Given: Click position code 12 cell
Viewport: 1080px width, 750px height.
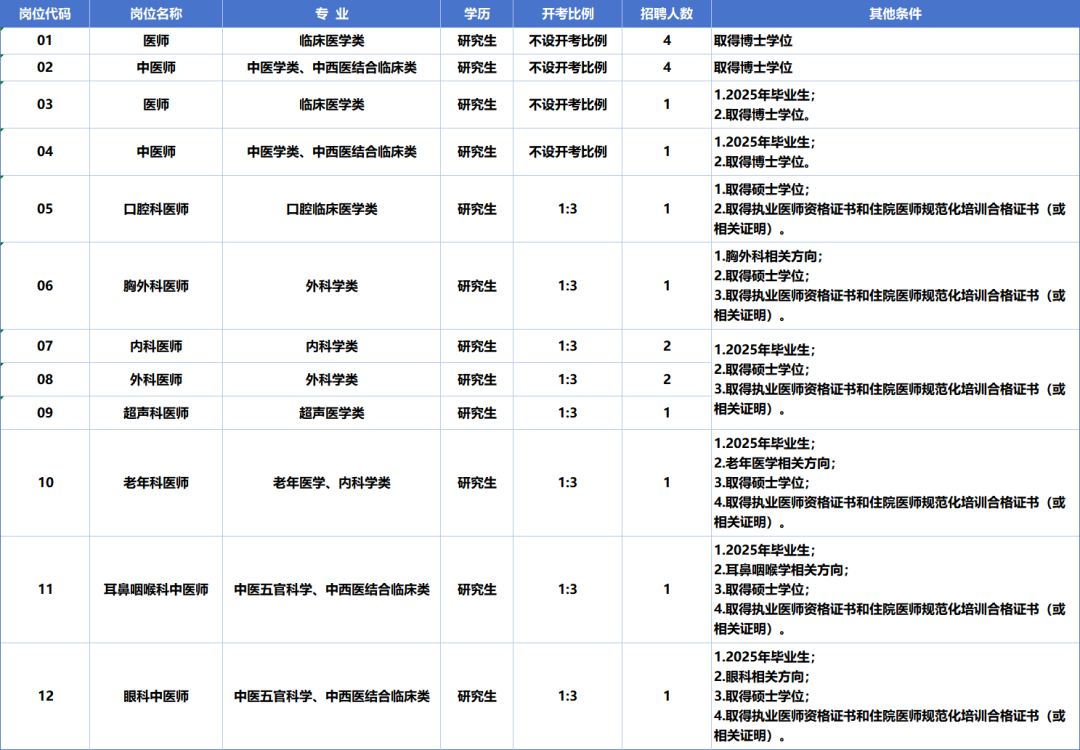Looking at the screenshot, I should [45, 696].
